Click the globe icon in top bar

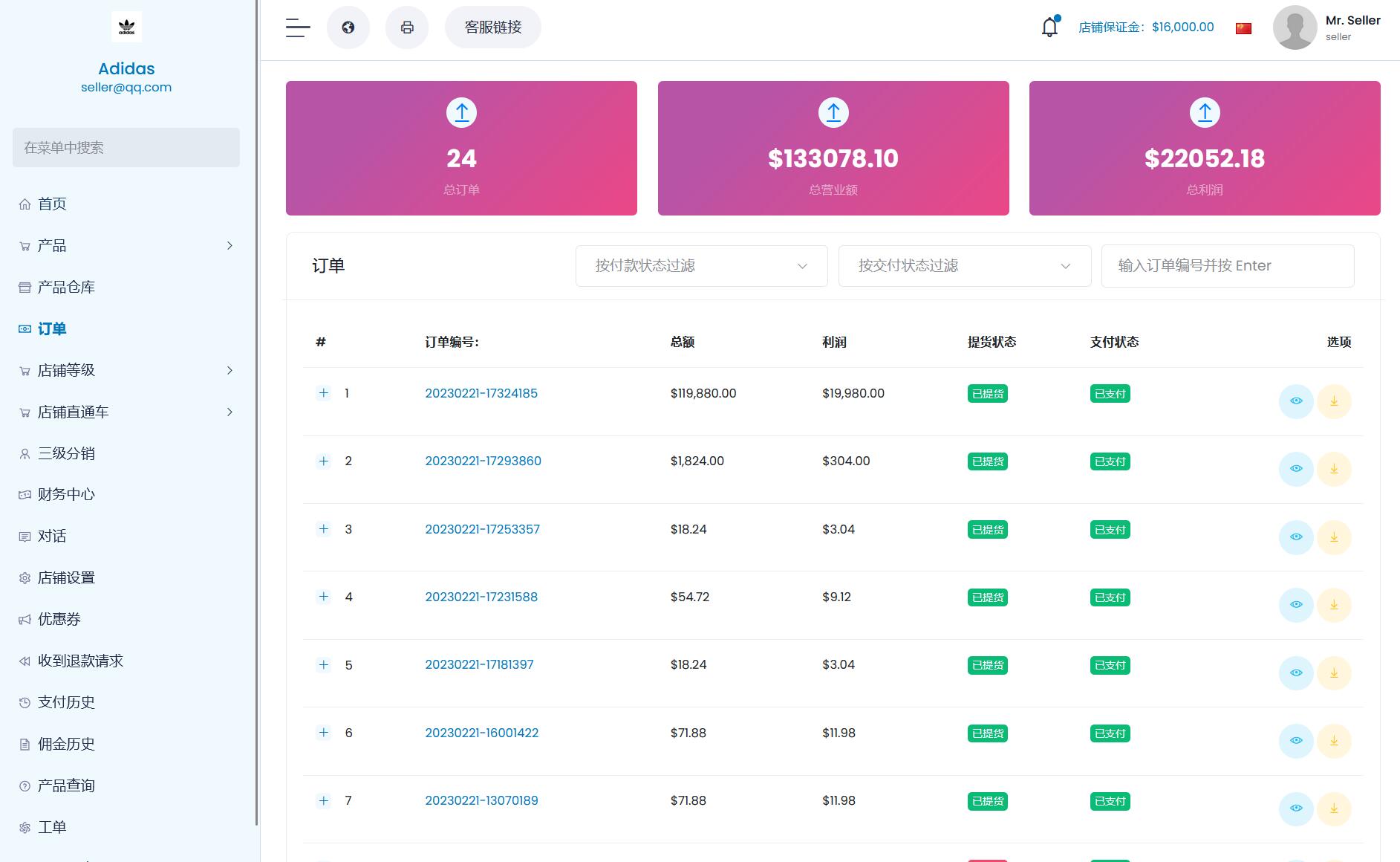coord(348,27)
